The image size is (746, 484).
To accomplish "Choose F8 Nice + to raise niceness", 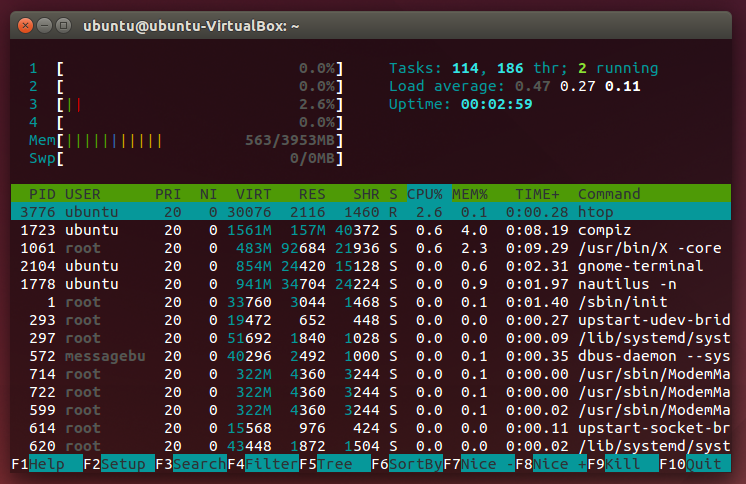I will (x=551, y=464).
